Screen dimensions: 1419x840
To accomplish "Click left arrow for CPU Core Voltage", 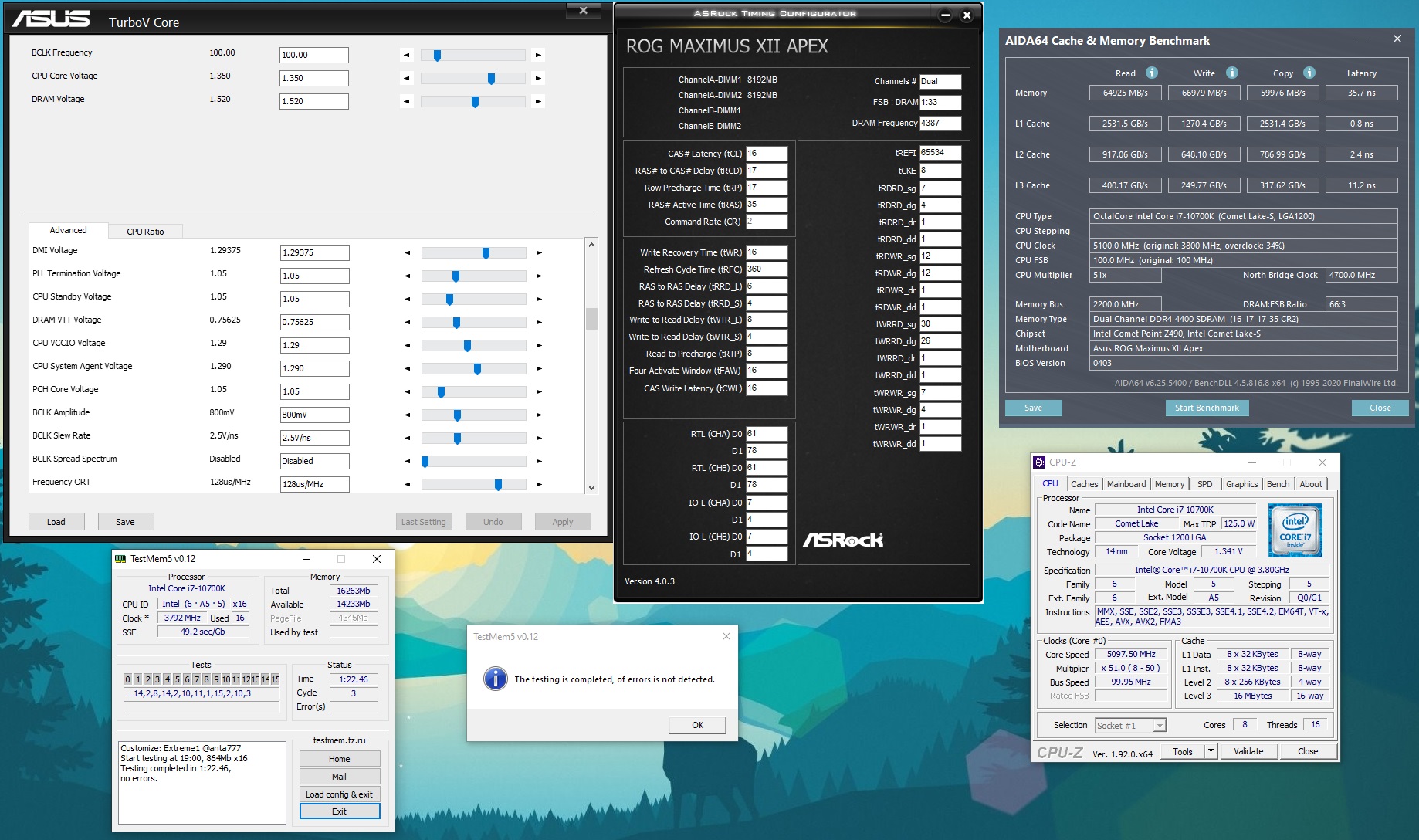I will 406,78.
